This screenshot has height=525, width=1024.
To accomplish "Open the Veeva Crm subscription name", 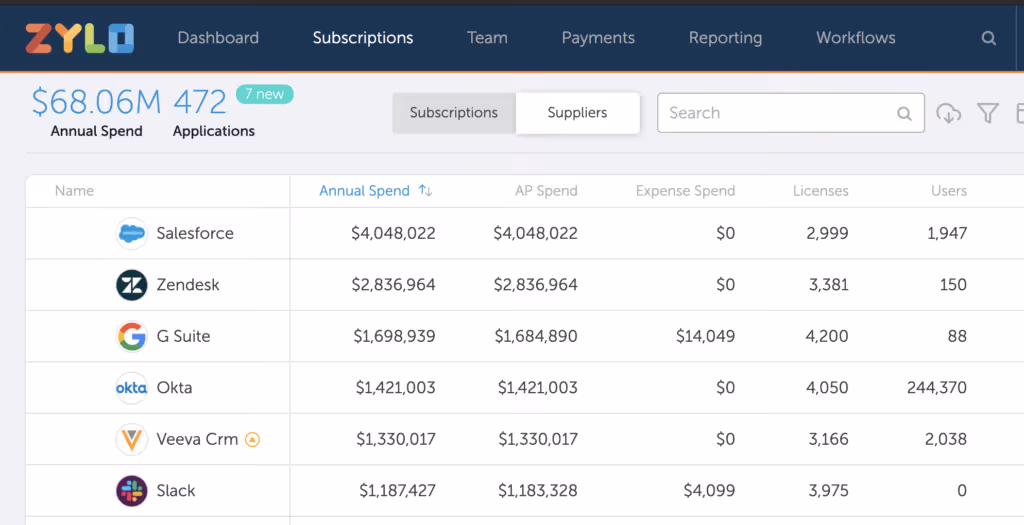I will click(x=197, y=439).
